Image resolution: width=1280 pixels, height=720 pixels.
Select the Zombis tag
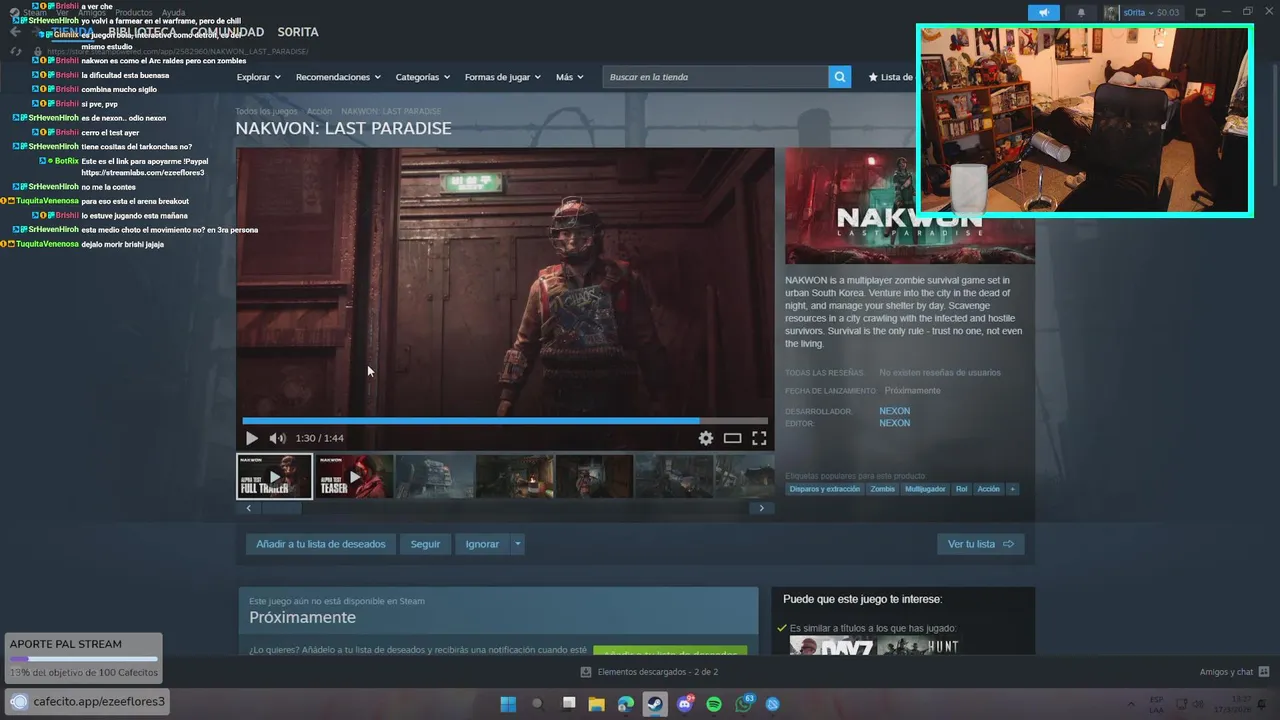tap(883, 489)
